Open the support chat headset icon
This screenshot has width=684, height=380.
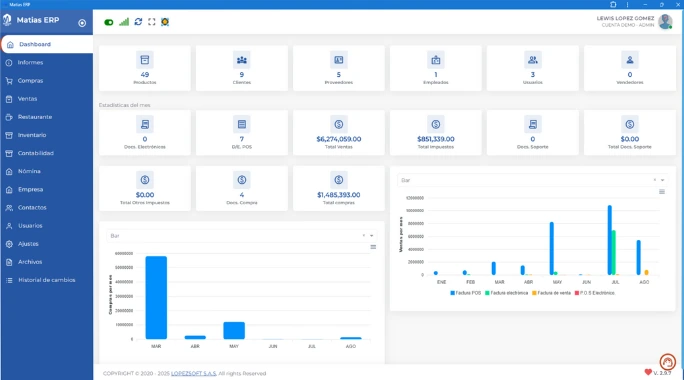667,362
